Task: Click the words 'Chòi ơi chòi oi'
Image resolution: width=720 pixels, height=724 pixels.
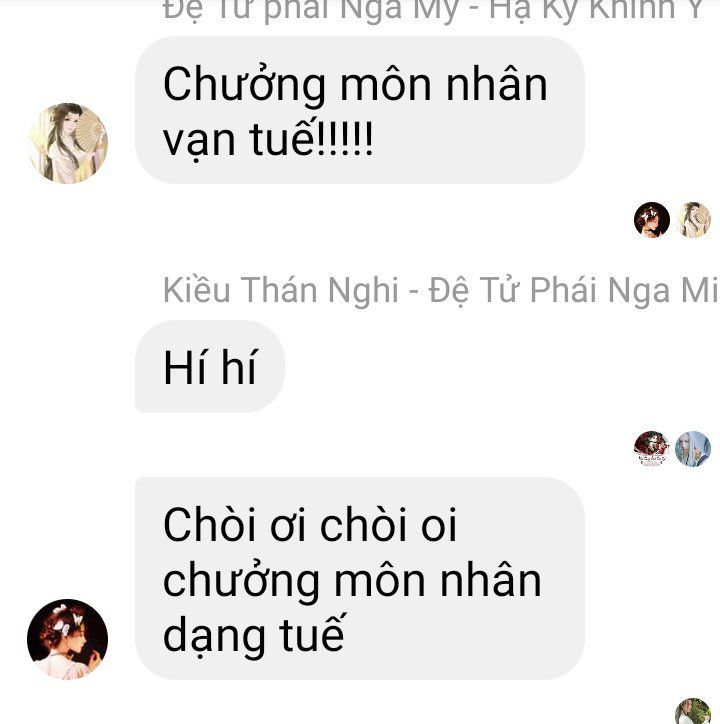Action: 310,524
